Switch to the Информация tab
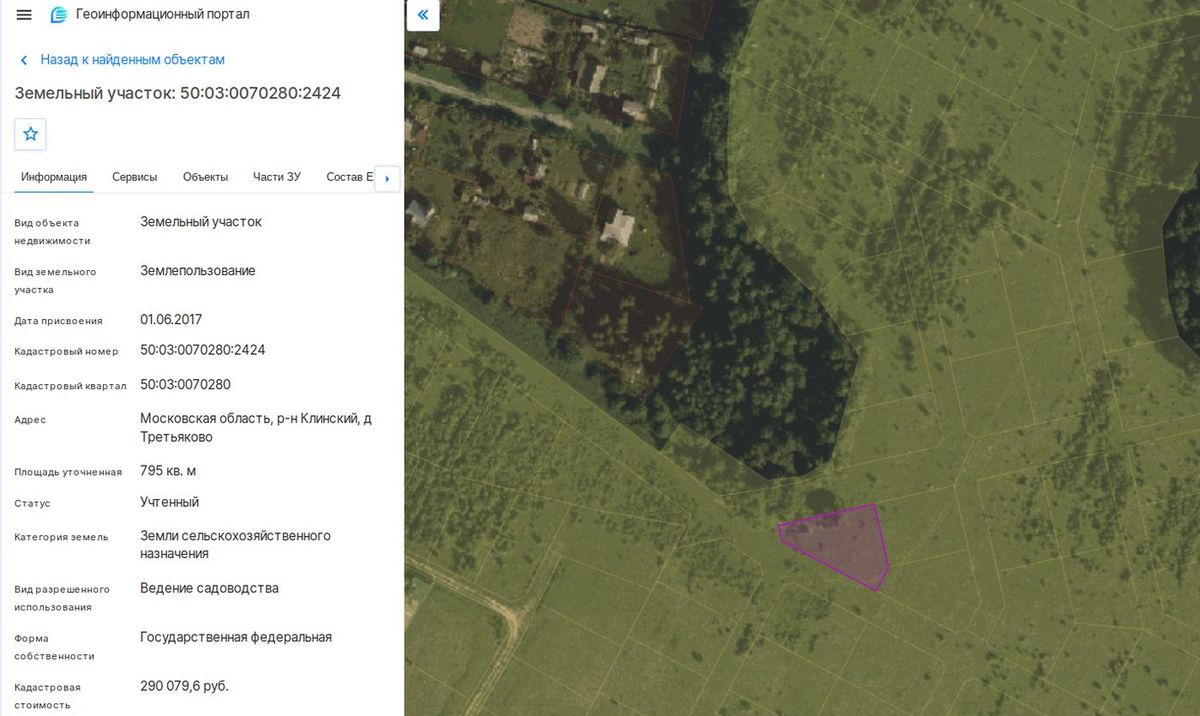This screenshot has width=1200, height=716. tap(54, 177)
